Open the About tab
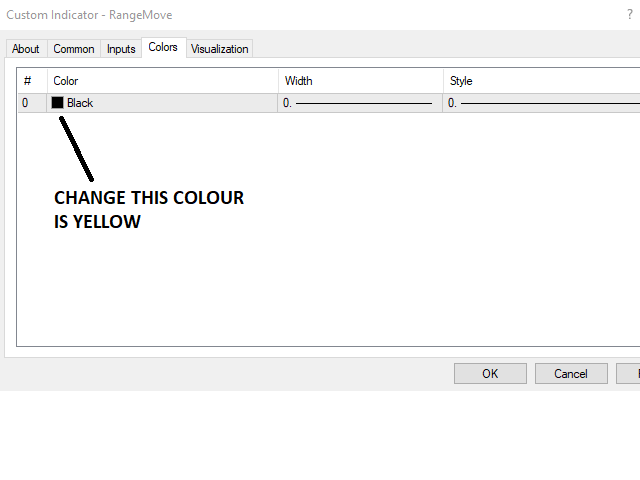The width and height of the screenshot is (640, 480). pos(26,49)
